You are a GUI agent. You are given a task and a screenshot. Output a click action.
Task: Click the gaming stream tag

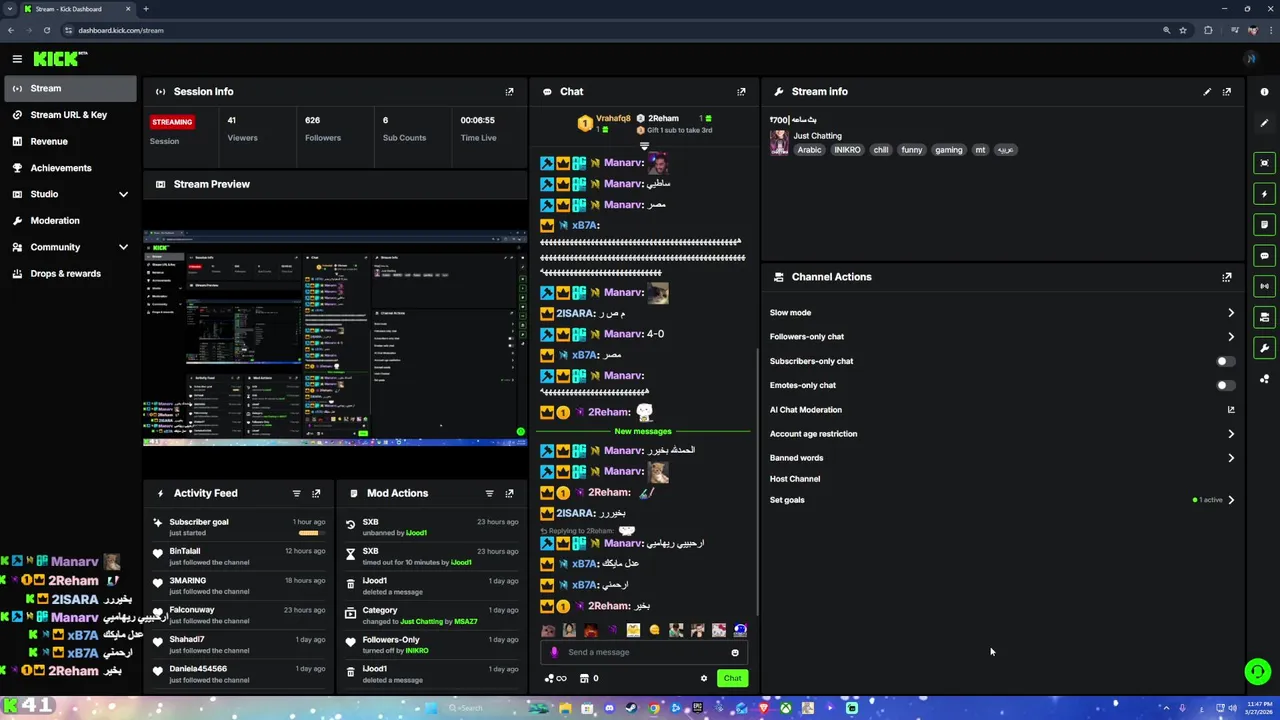pos(948,150)
